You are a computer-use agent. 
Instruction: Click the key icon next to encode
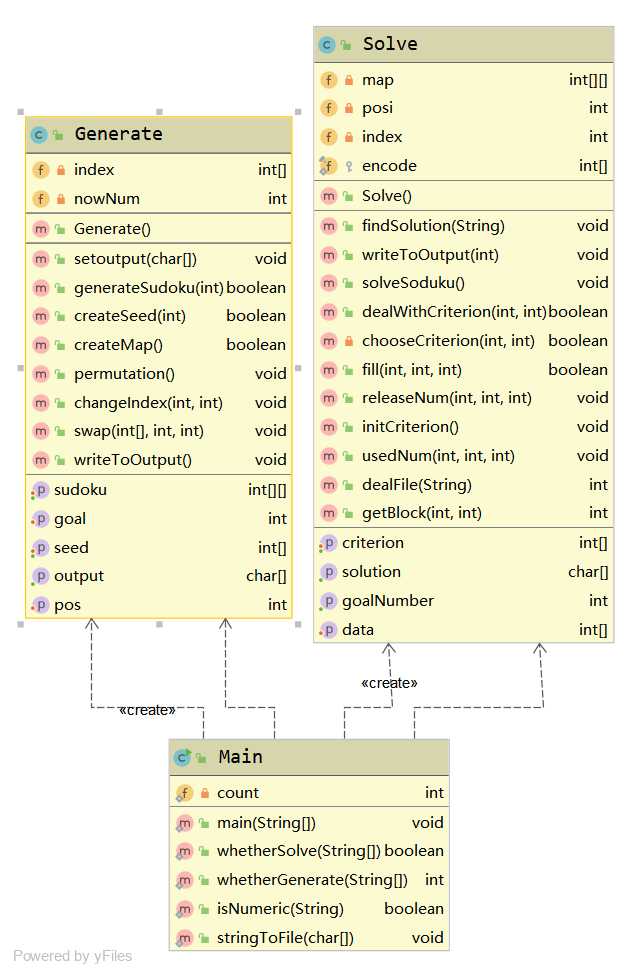point(349,166)
